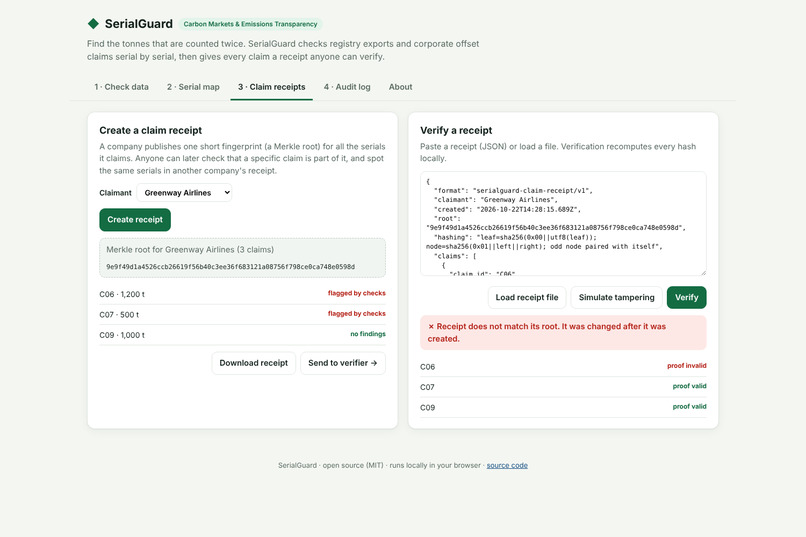Click the green Verify button
The image size is (806, 537).
tap(686, 298)
